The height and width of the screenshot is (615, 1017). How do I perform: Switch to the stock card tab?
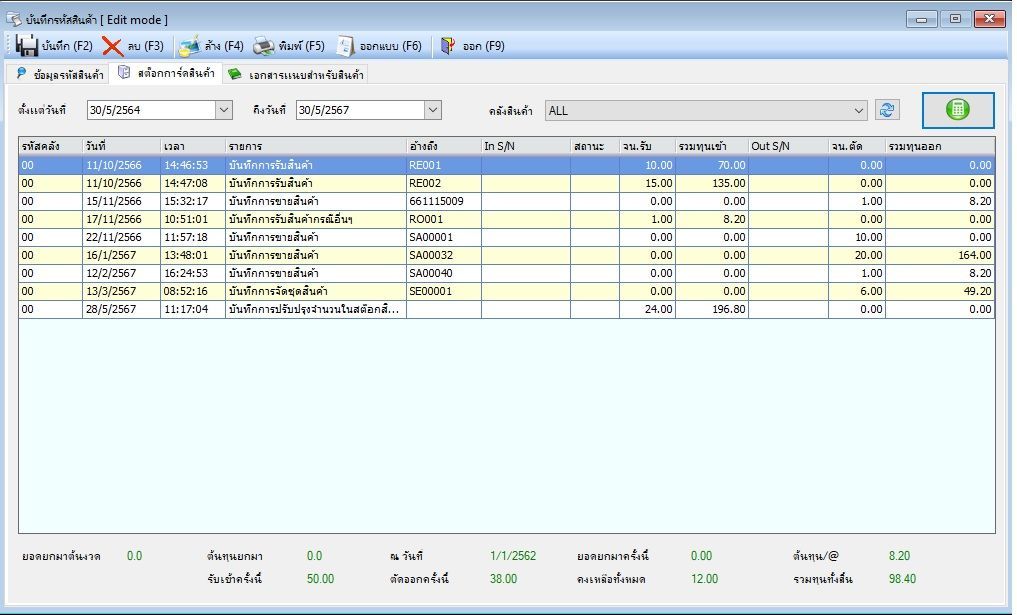click(167, 73)
